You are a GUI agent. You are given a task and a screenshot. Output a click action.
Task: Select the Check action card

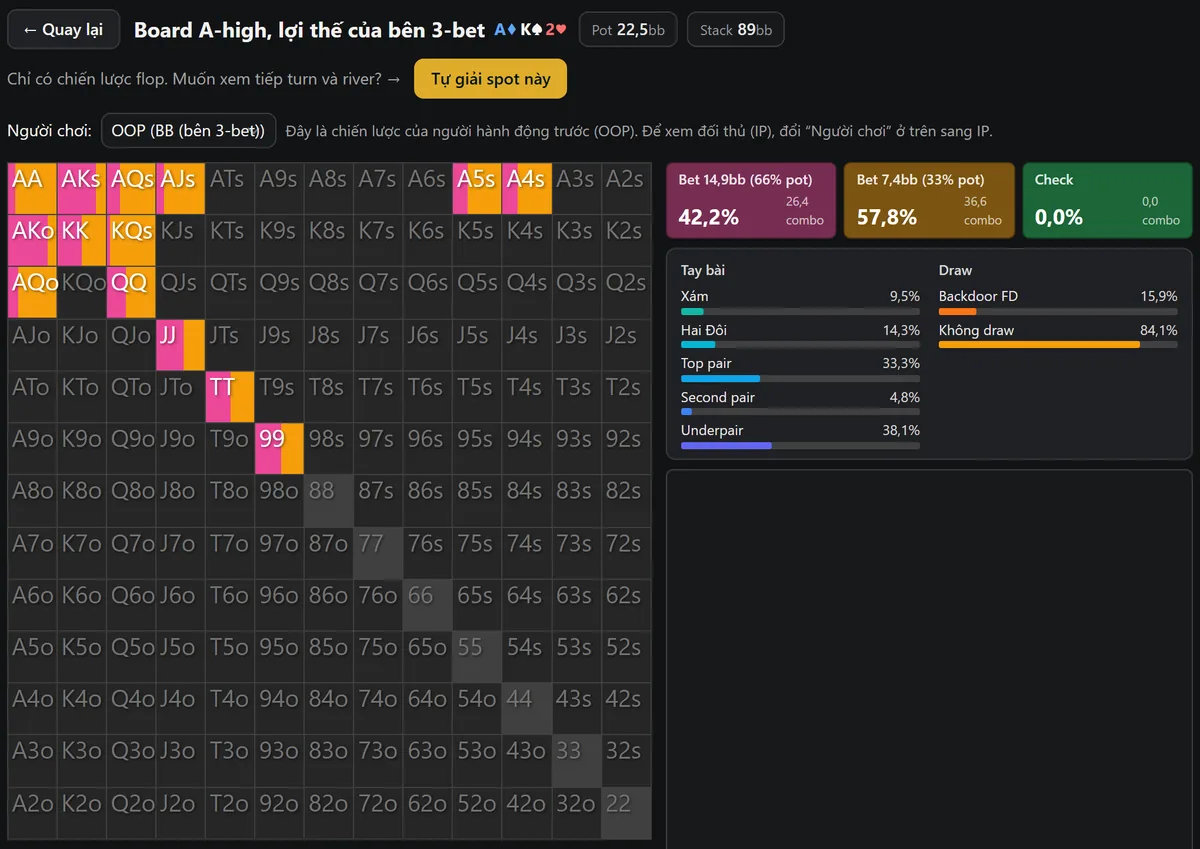(x=1107, y=200)
